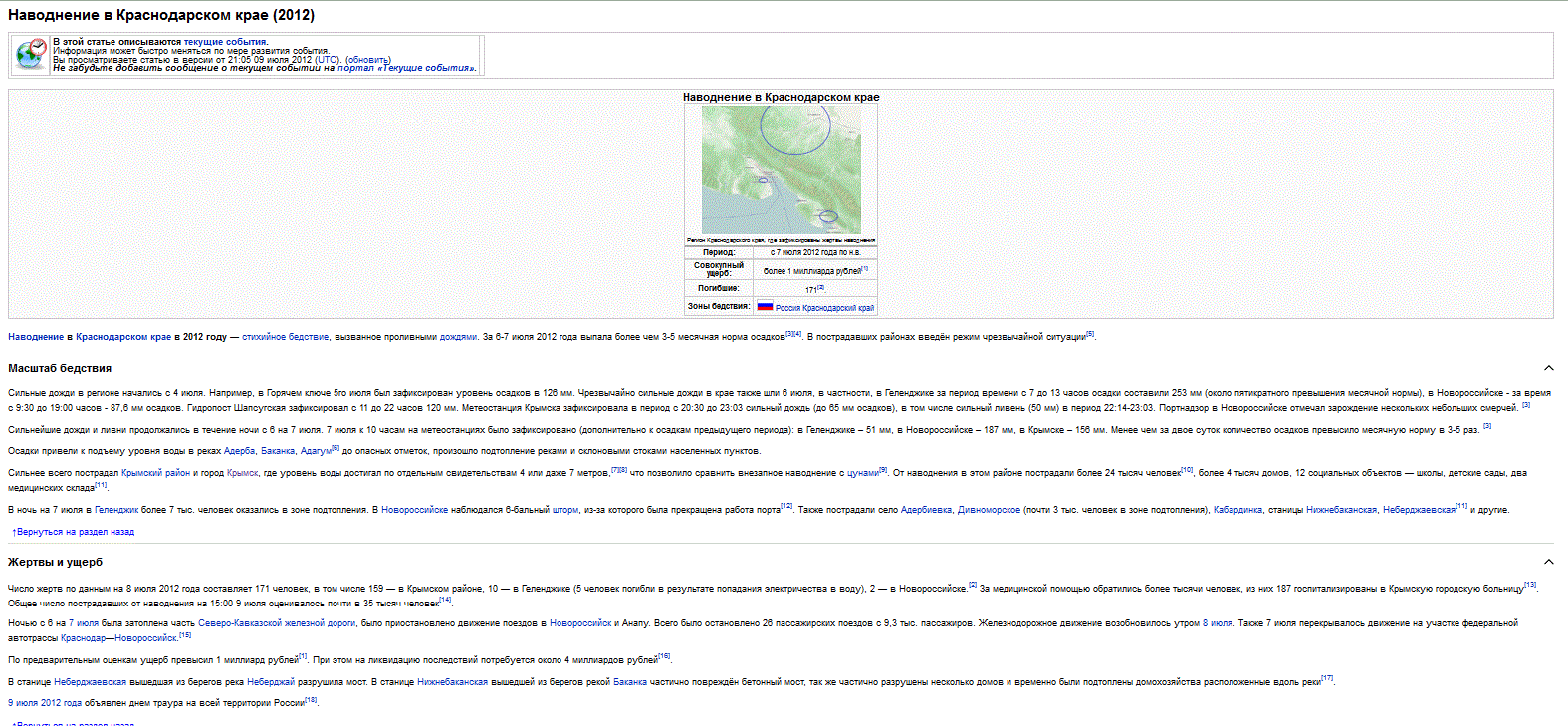
Task: Click the "дождями" link in intro
Action: [x=458, y=337]
